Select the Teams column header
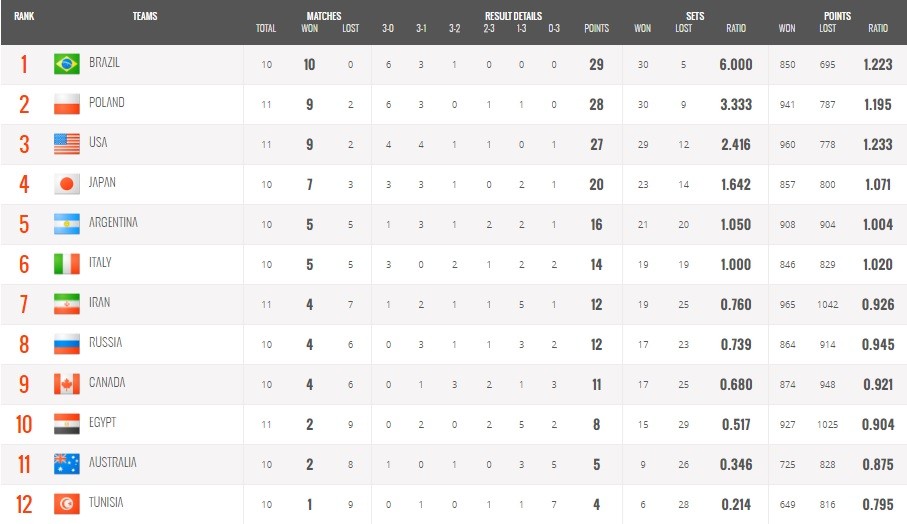The width and height of the screenshot is (907, 524). (x=144, y=16)
